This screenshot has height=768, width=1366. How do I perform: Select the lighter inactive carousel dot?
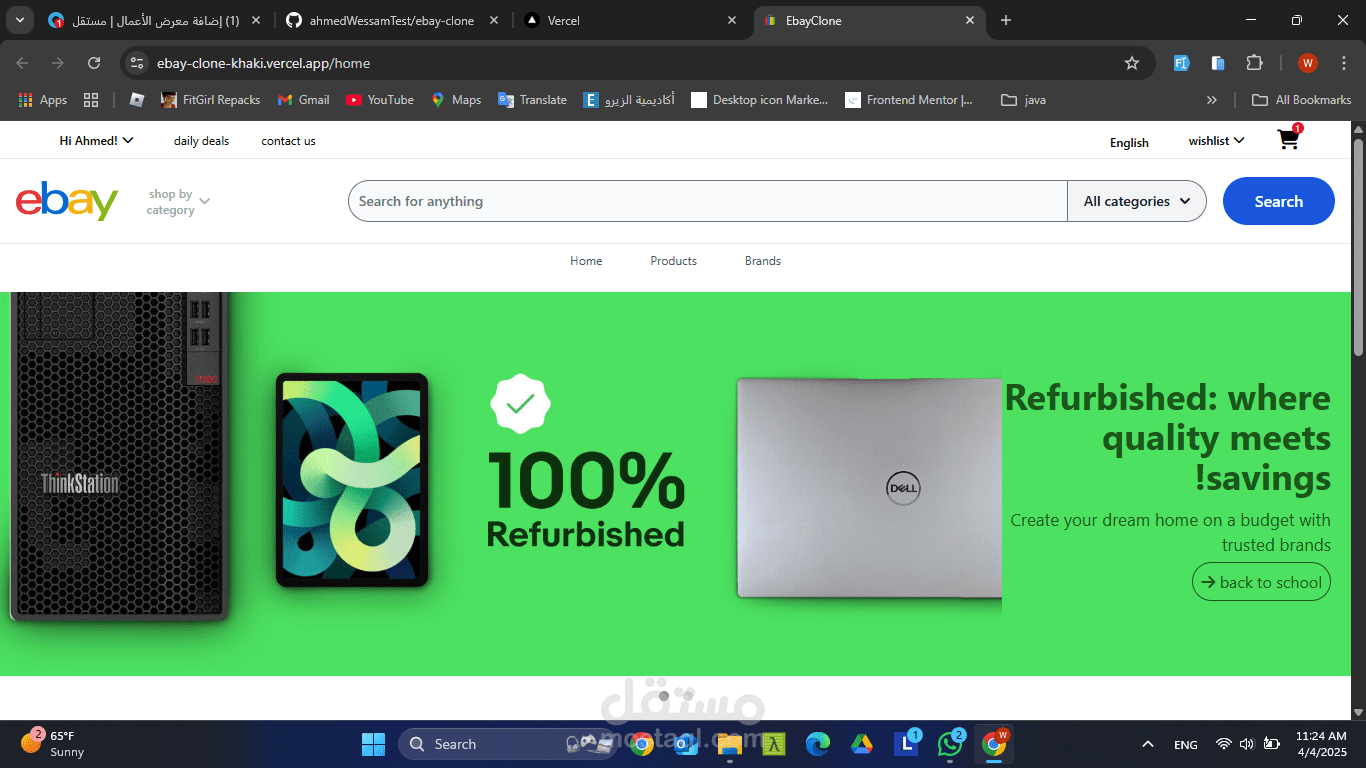point(688,695)
